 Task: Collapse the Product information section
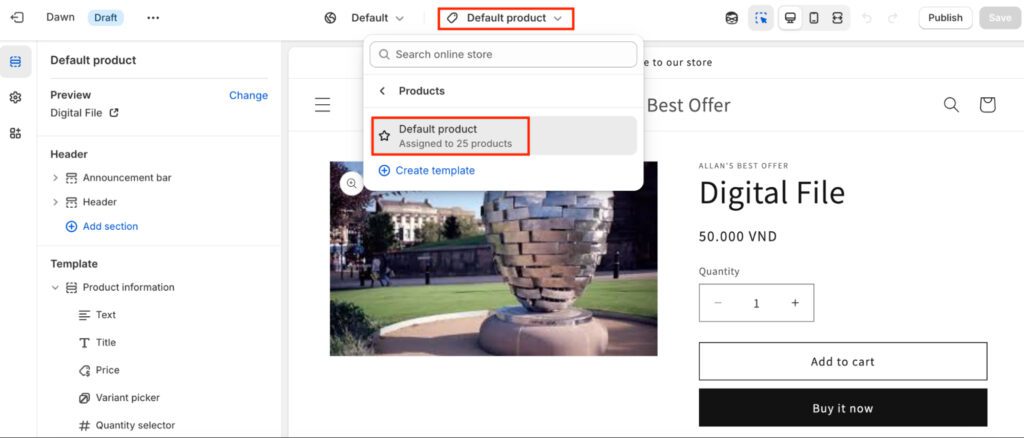tap(55, 288)
